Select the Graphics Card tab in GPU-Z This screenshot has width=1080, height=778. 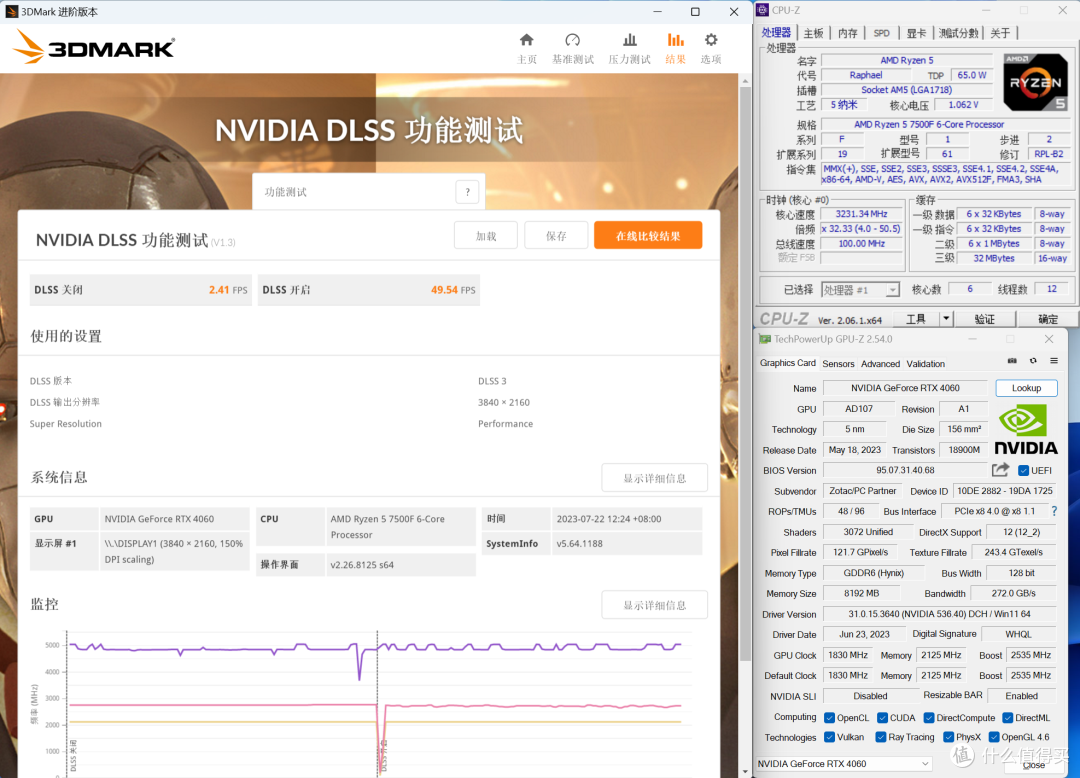coord(787,363)
